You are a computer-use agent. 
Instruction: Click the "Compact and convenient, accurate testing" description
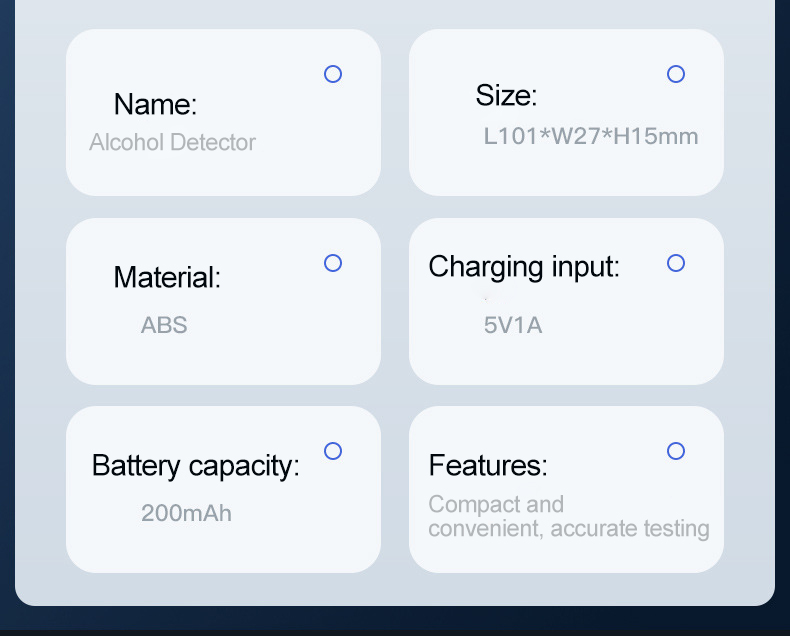coord(568,517)
